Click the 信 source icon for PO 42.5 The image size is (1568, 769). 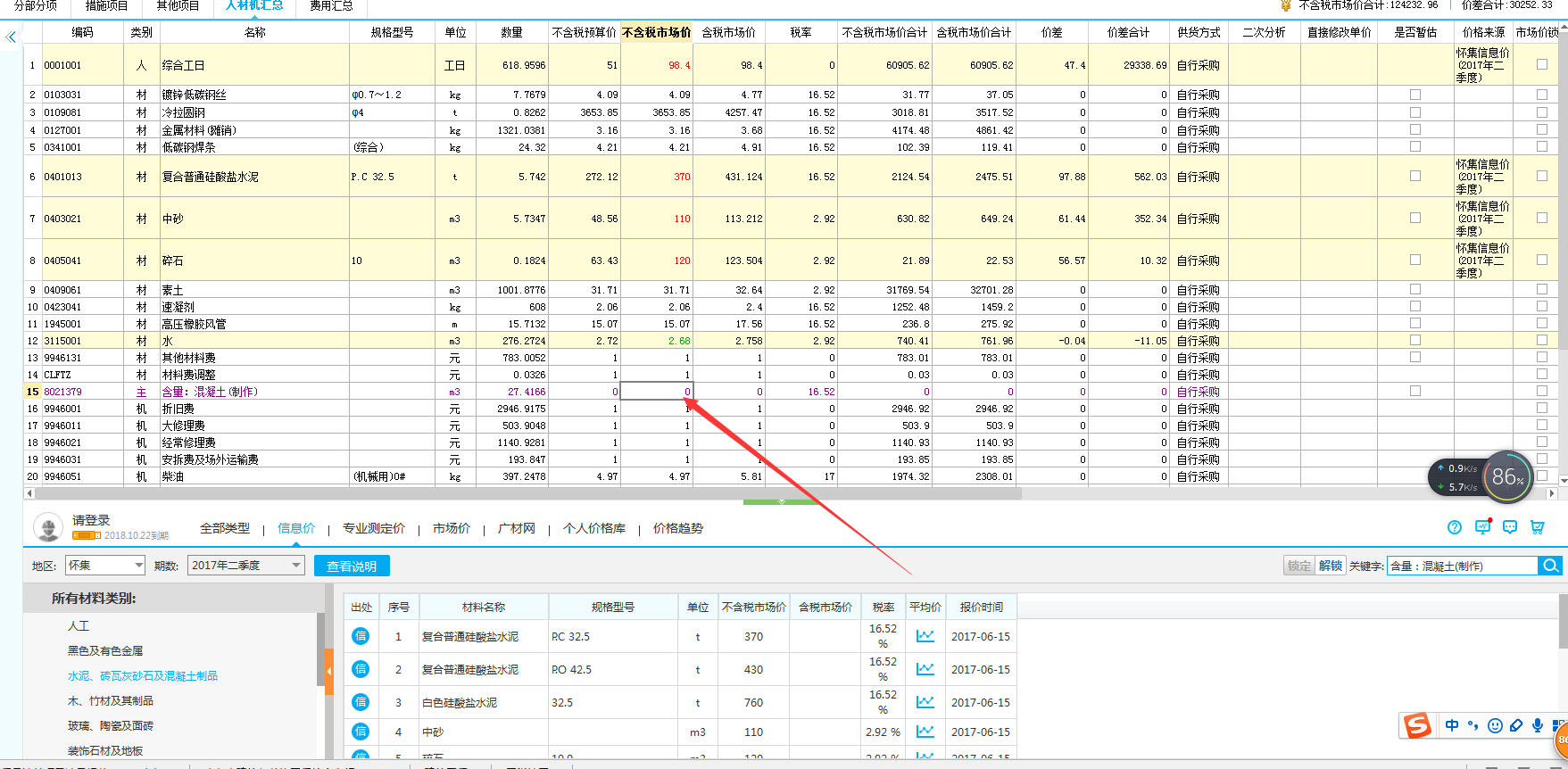coord(361,669)
